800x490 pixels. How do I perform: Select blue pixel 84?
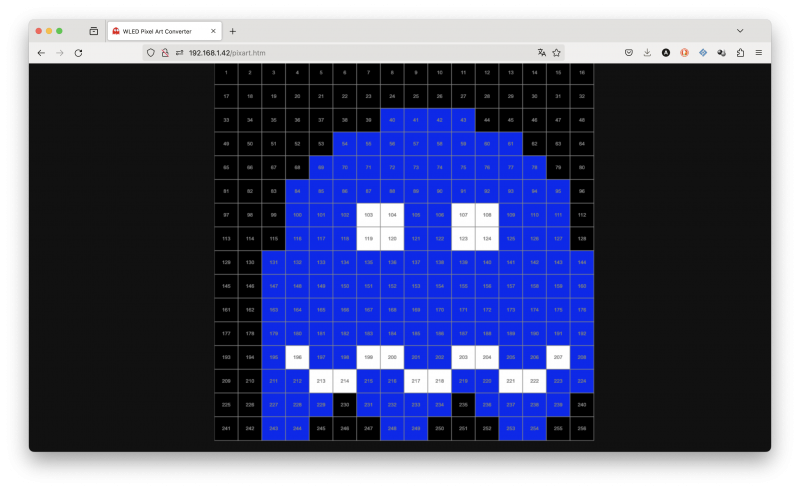[297, 191]
